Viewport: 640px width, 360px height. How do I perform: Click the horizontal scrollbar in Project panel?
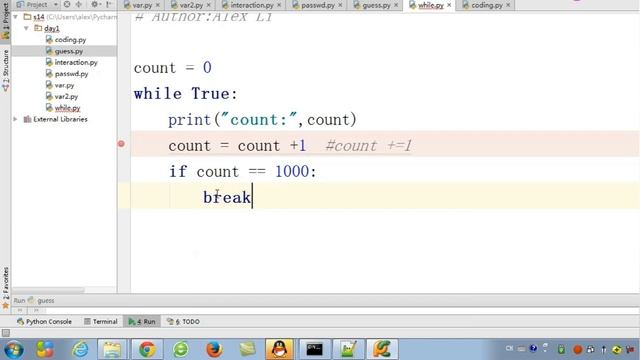48,290
